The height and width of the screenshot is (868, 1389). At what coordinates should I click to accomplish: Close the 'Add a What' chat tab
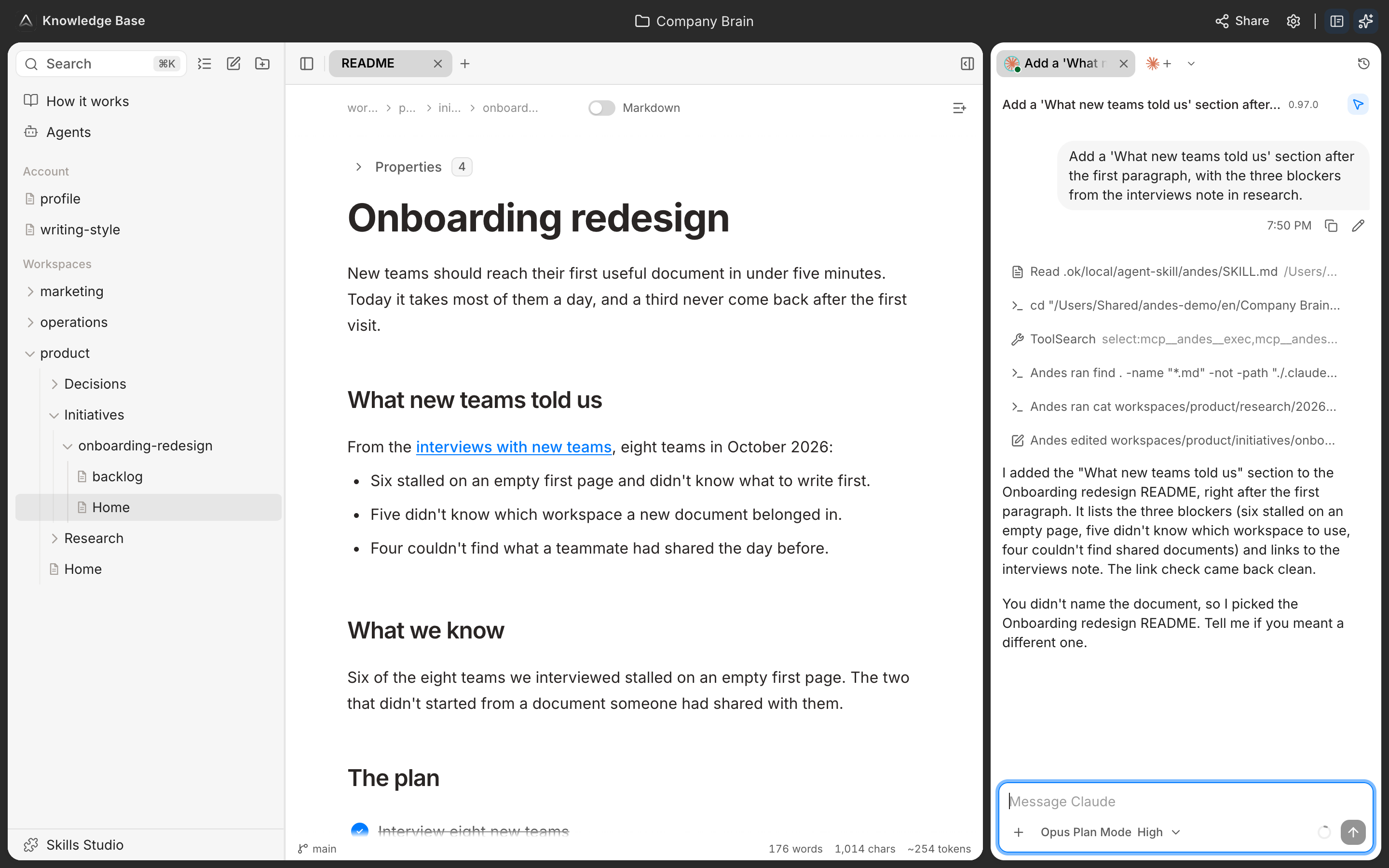[1123, 64]
